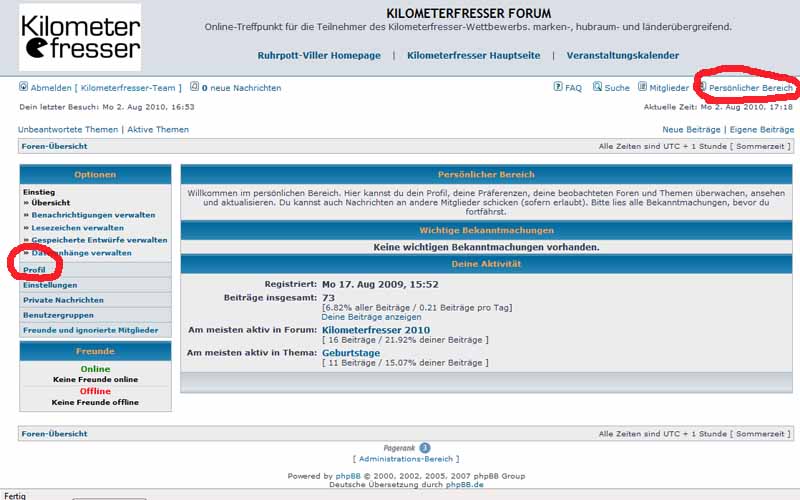Open the Administrations-Bereich link
The image size is (800, 500).
(406, 459)
